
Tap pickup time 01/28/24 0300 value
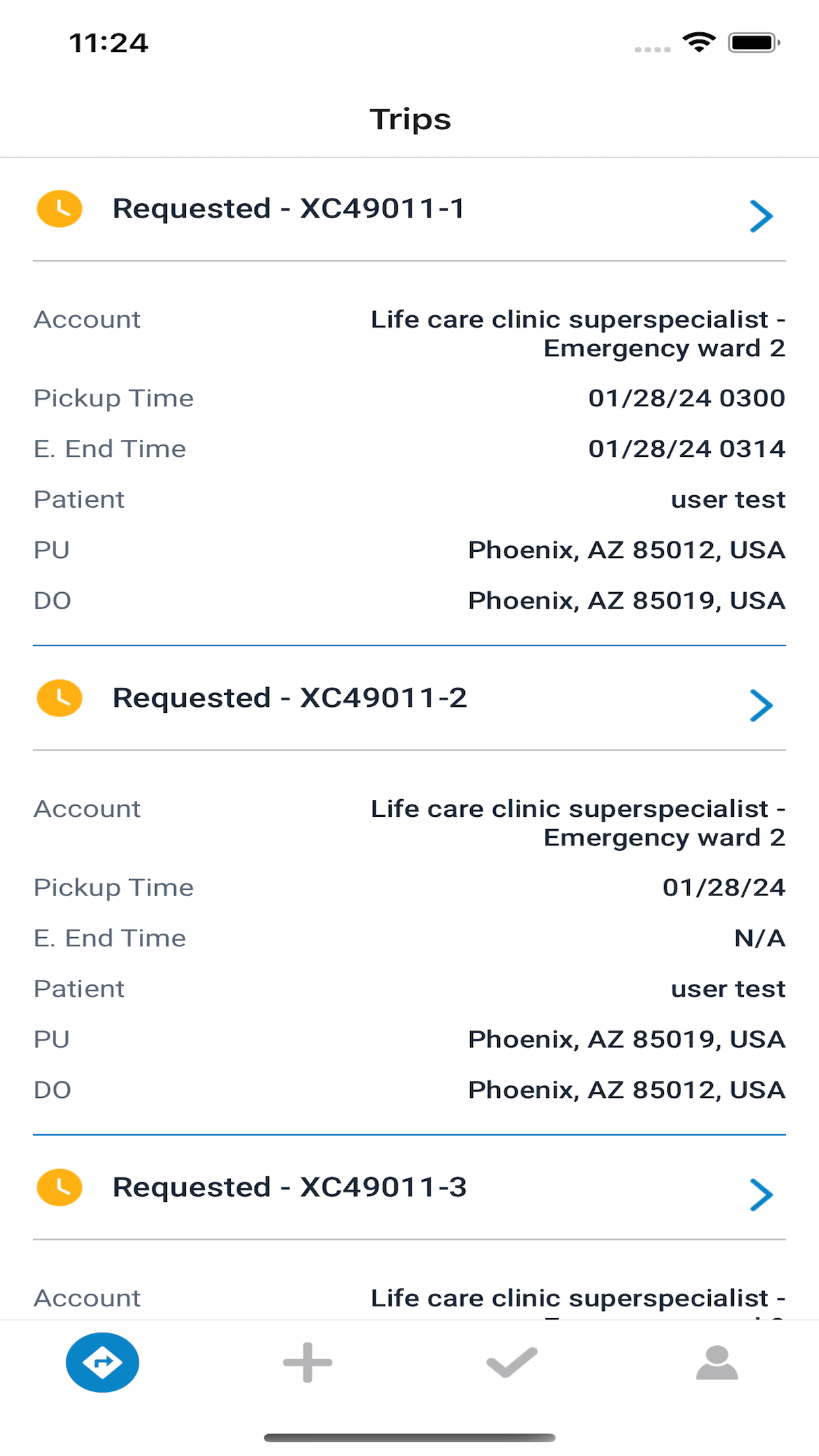click(x=686, y=398)
